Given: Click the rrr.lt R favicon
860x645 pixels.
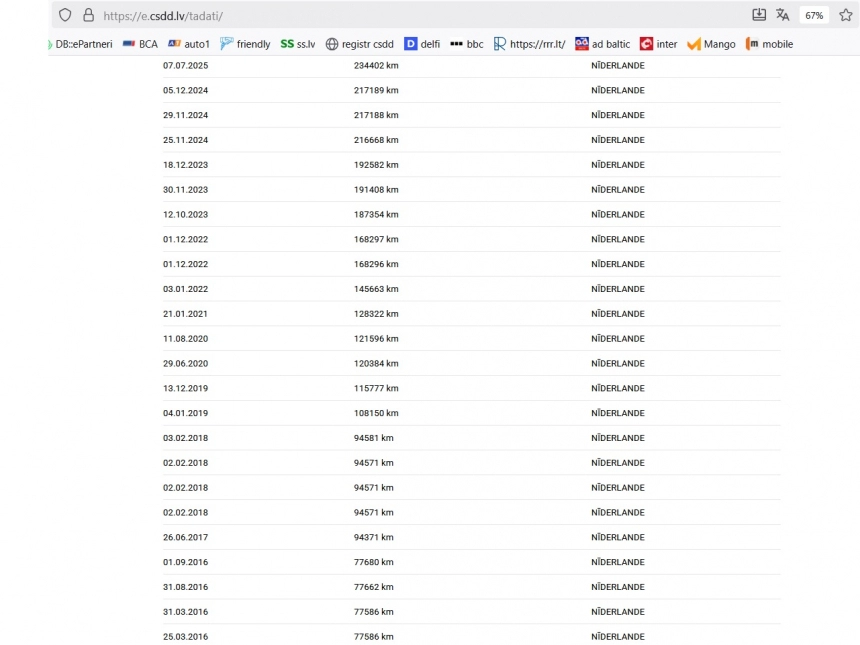Looking at the screenshot, I should (x=500, y=44).
